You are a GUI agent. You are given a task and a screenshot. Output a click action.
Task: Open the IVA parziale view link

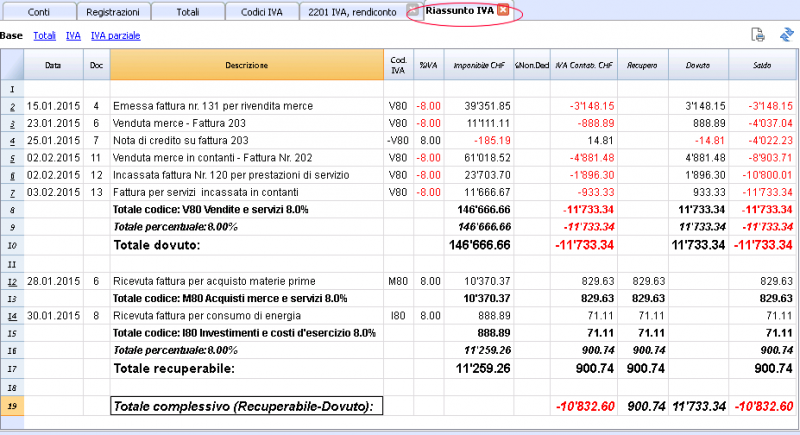(115, 36)
